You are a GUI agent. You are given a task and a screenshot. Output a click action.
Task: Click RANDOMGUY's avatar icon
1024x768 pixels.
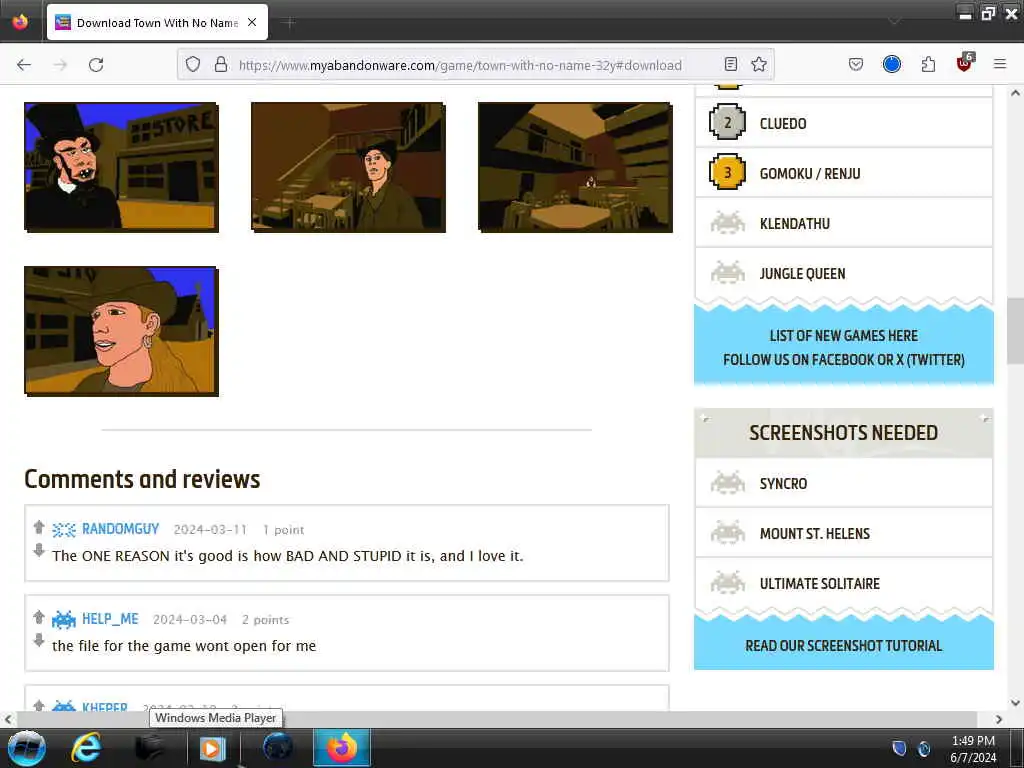click(64, 530)
